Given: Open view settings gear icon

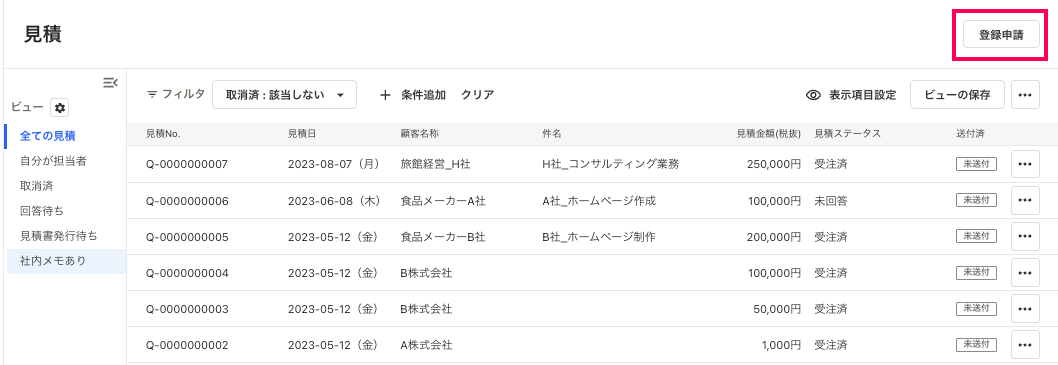Looking at the screenshot, I should tap(60, 107).
